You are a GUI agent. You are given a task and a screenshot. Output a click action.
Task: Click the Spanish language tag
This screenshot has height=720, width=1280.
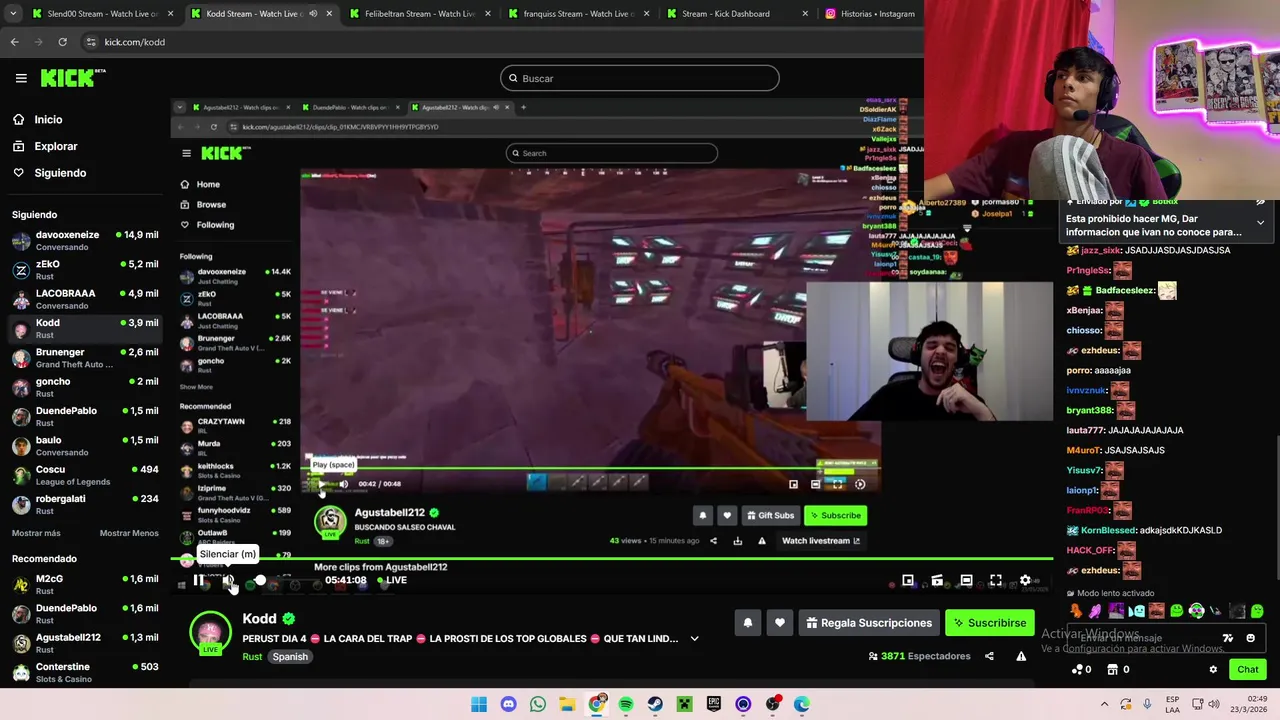point(290,657)
